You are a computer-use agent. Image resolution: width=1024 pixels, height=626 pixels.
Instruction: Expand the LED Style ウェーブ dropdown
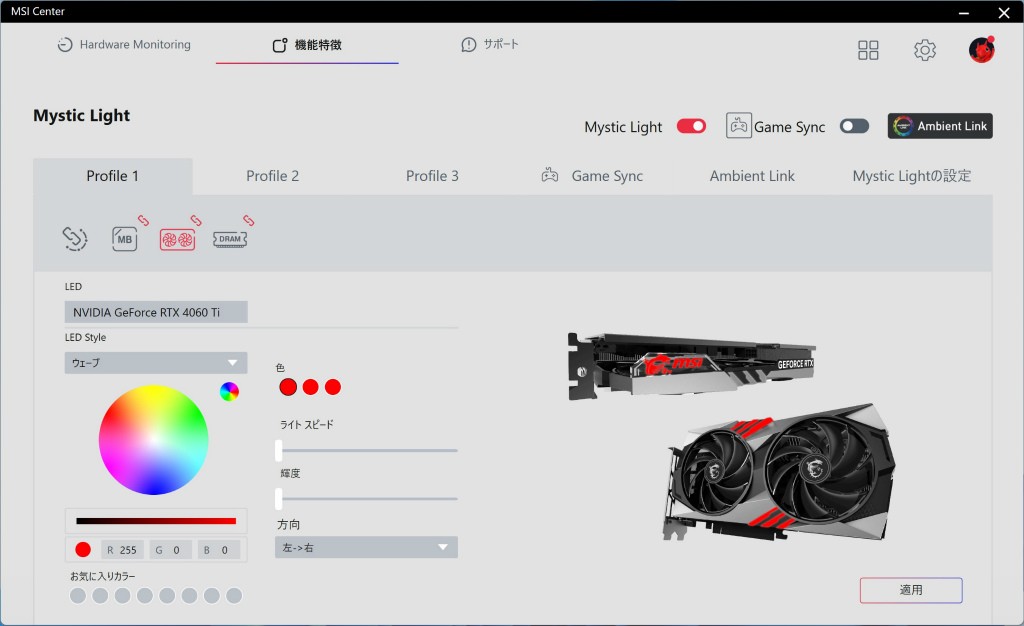[x=156, y=363]
